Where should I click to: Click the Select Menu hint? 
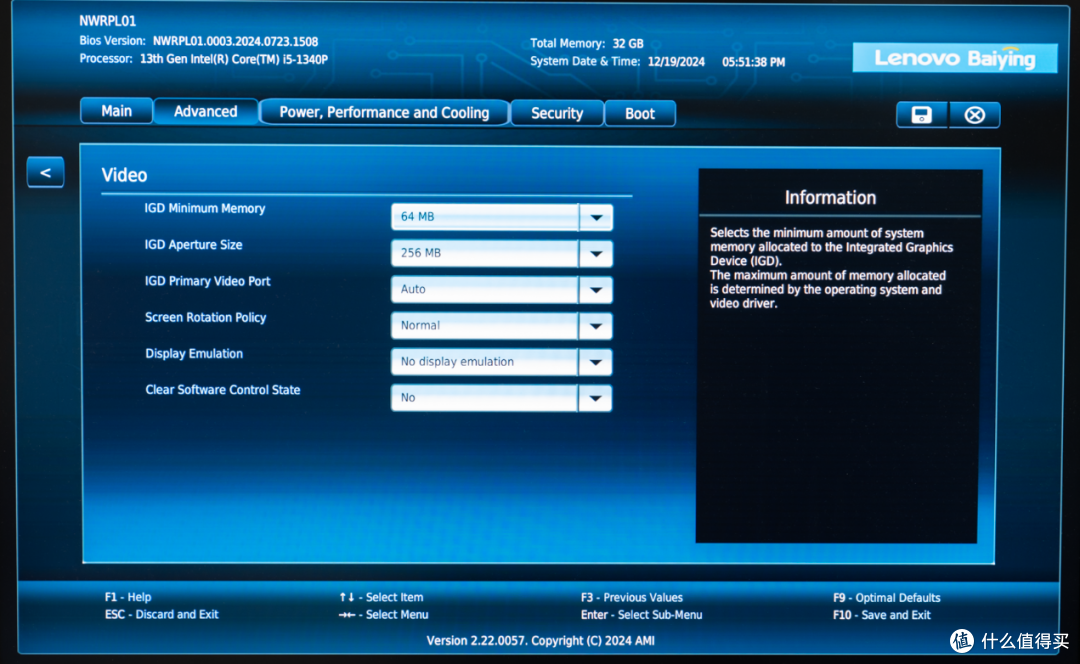pyautogui.click(x=384, y=614)
